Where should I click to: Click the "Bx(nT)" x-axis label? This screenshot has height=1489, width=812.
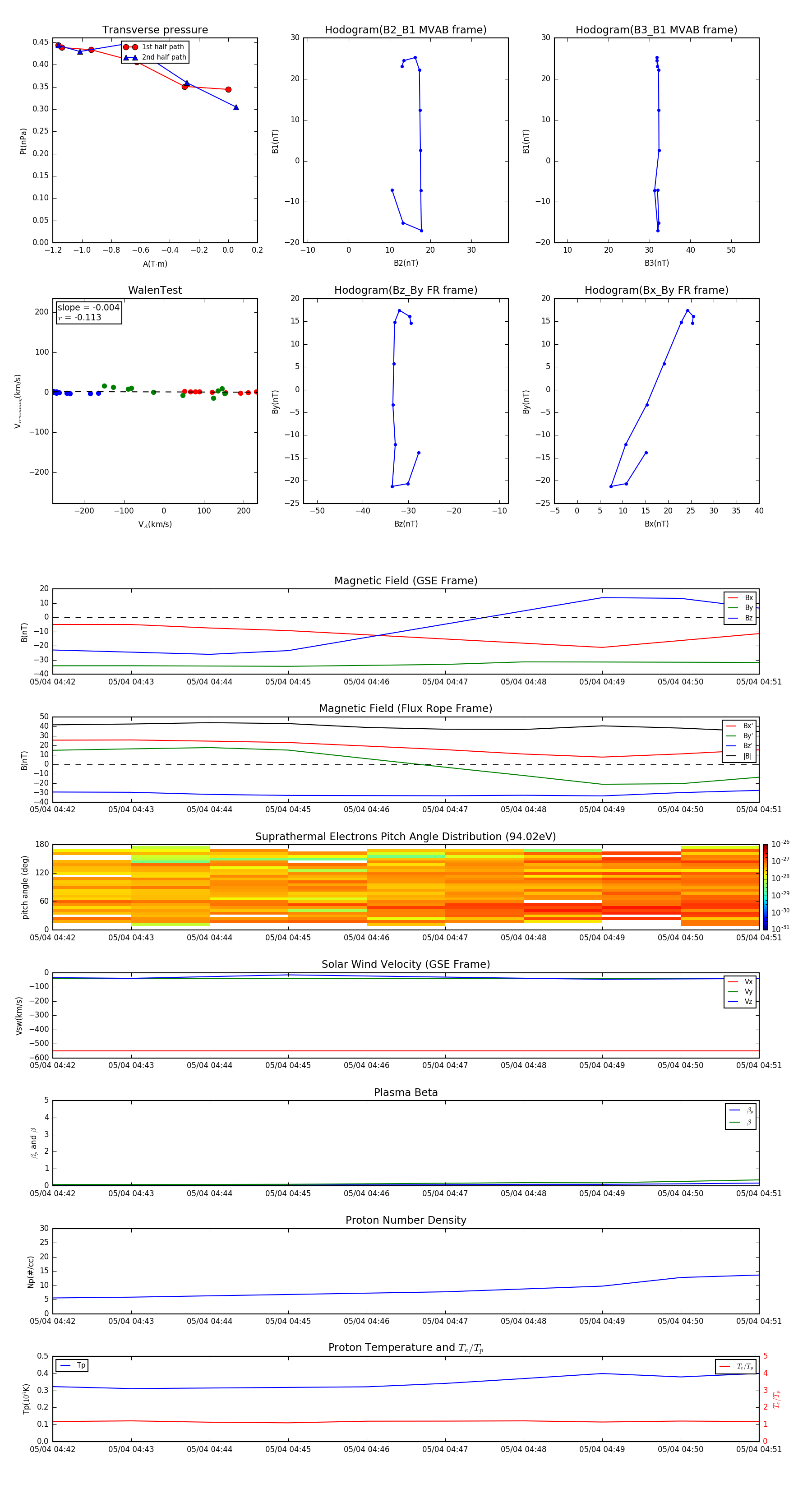pyautogui.click(x=656, y=524)
